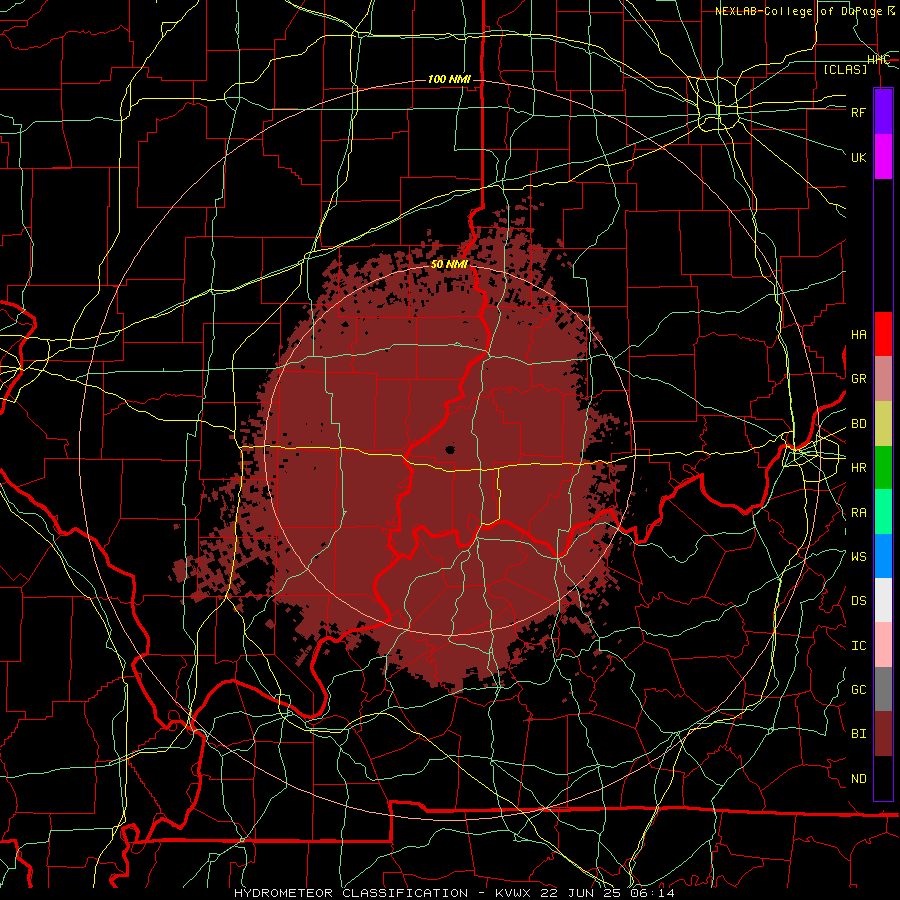Click the UK legend label

coord(859,157)
